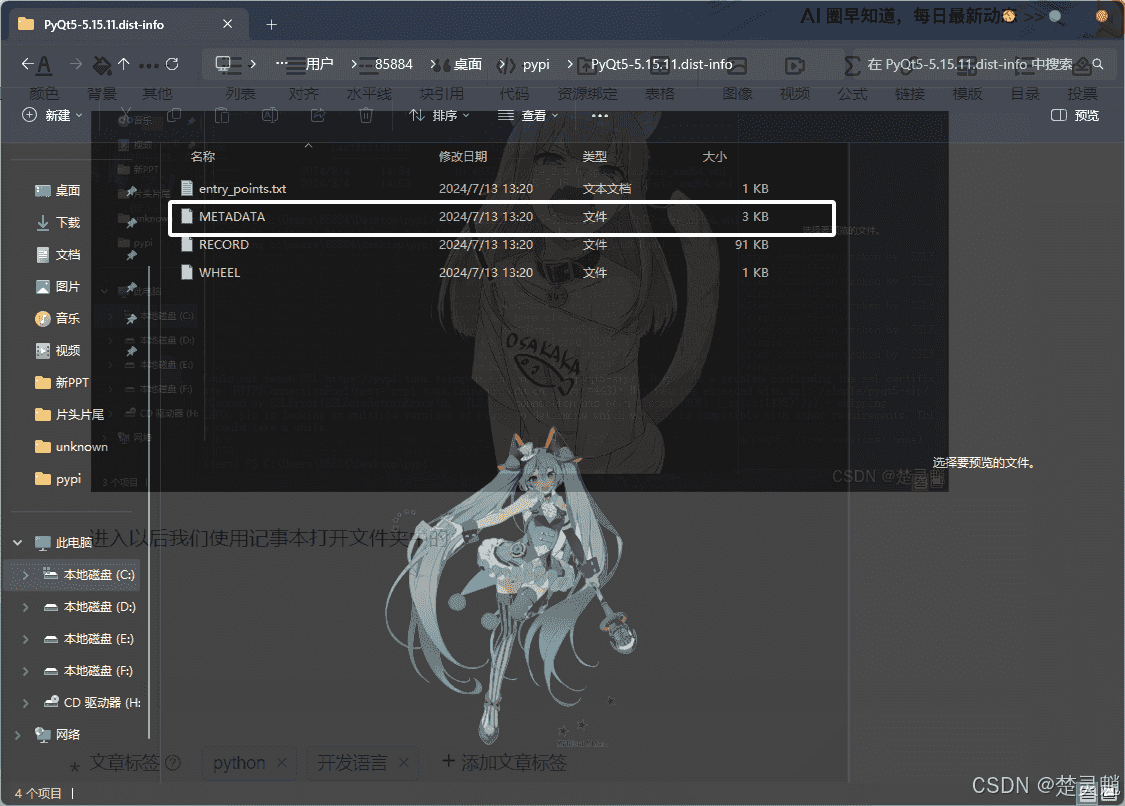Share the file via the share icon
The height and width of the screenshot is (806, 1125).
(x=318, y=116)
